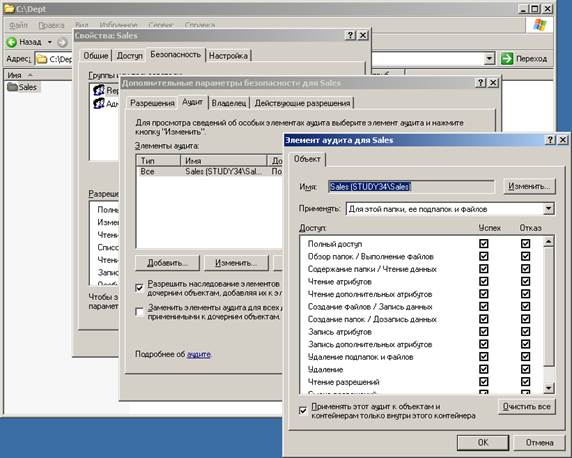Click the Очистить все button

pos(526,407)
